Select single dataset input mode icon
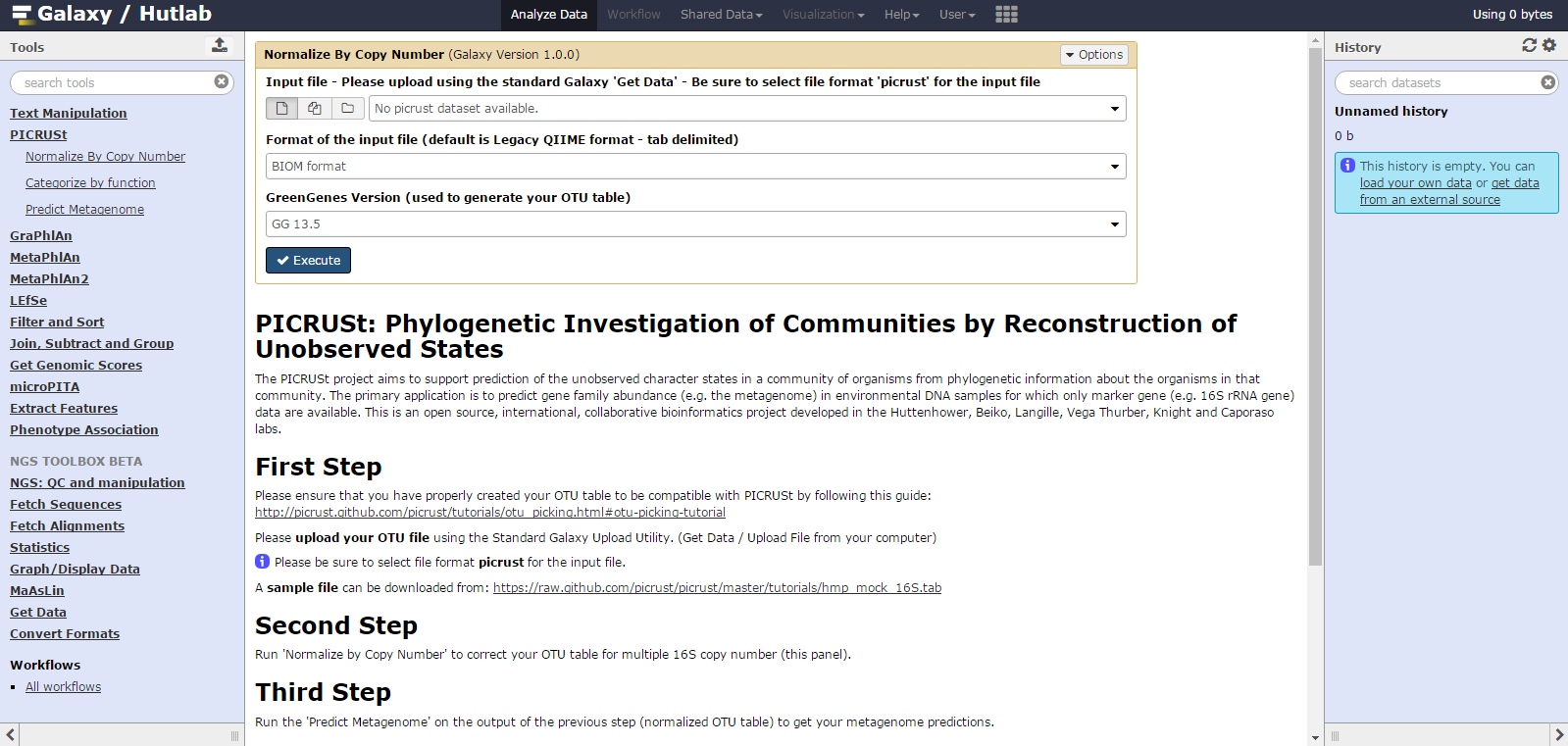The height and width of the screenshot is (746, 1568). click(x=282, y=108)
